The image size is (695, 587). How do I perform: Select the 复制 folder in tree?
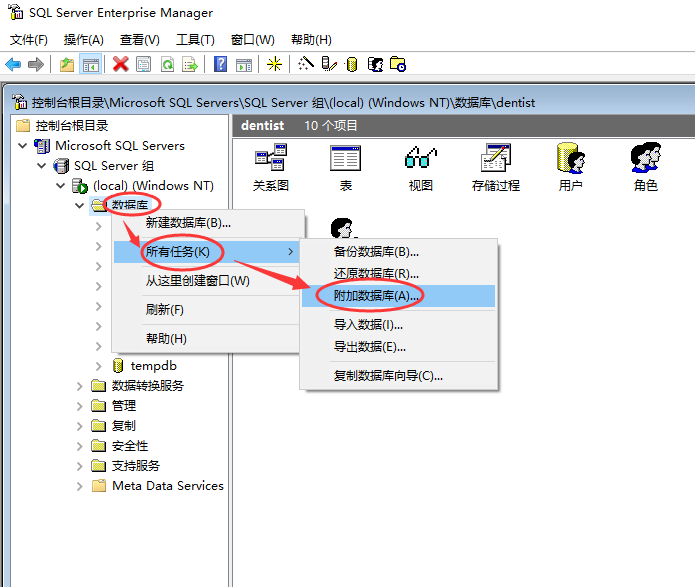[123, 426]
